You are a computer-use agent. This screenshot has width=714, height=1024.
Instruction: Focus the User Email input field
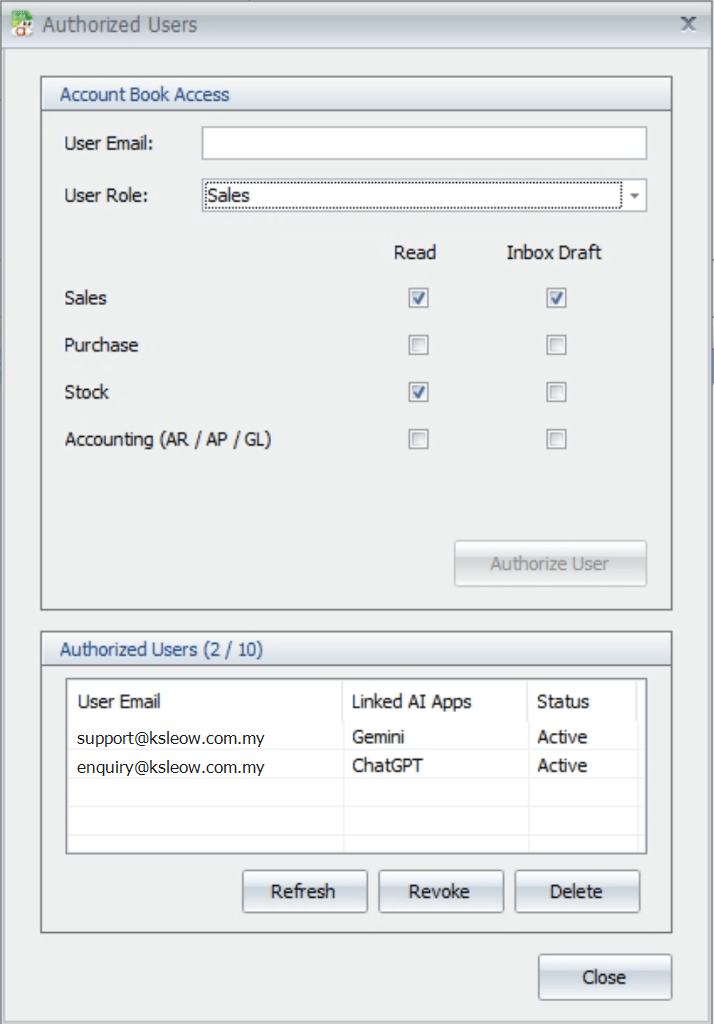pyautogui.click(x=424, y=143)
